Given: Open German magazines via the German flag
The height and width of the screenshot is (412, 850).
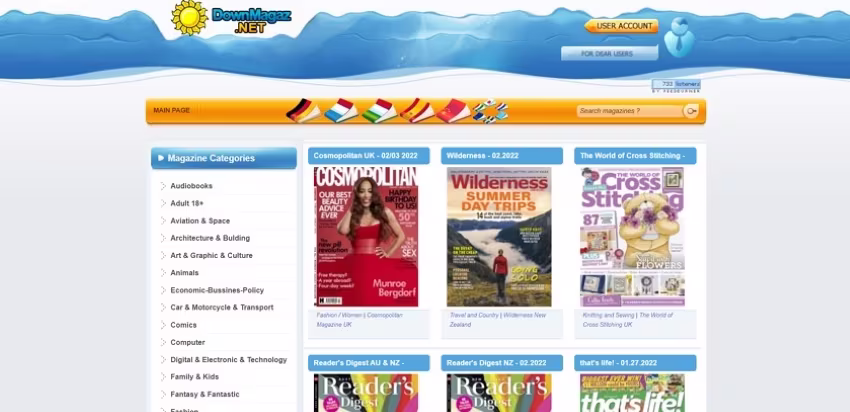Looking at the screenshot, I should [x=303, y=110].
